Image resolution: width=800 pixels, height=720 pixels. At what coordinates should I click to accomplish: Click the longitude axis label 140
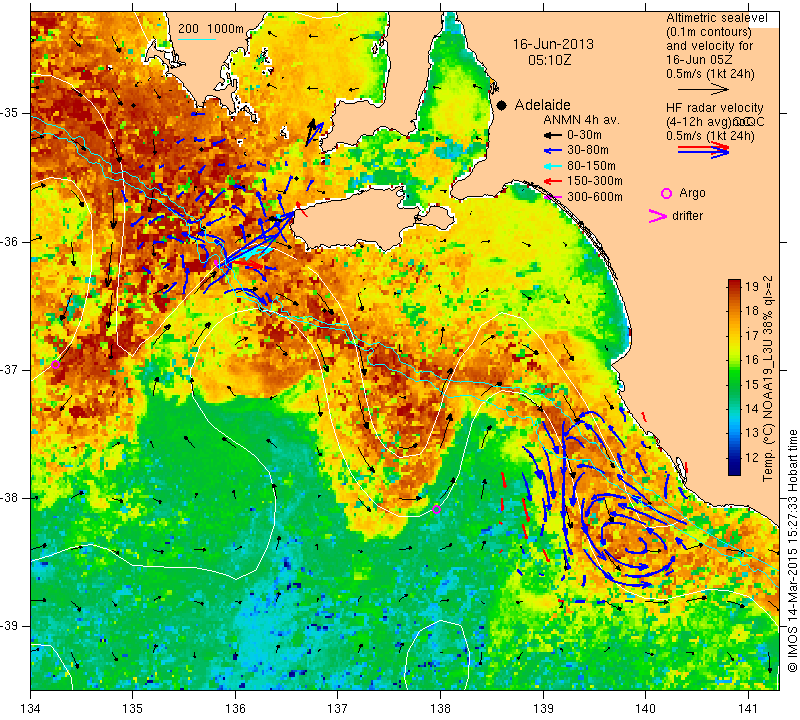pyautogui.click(x=645, y=709)
